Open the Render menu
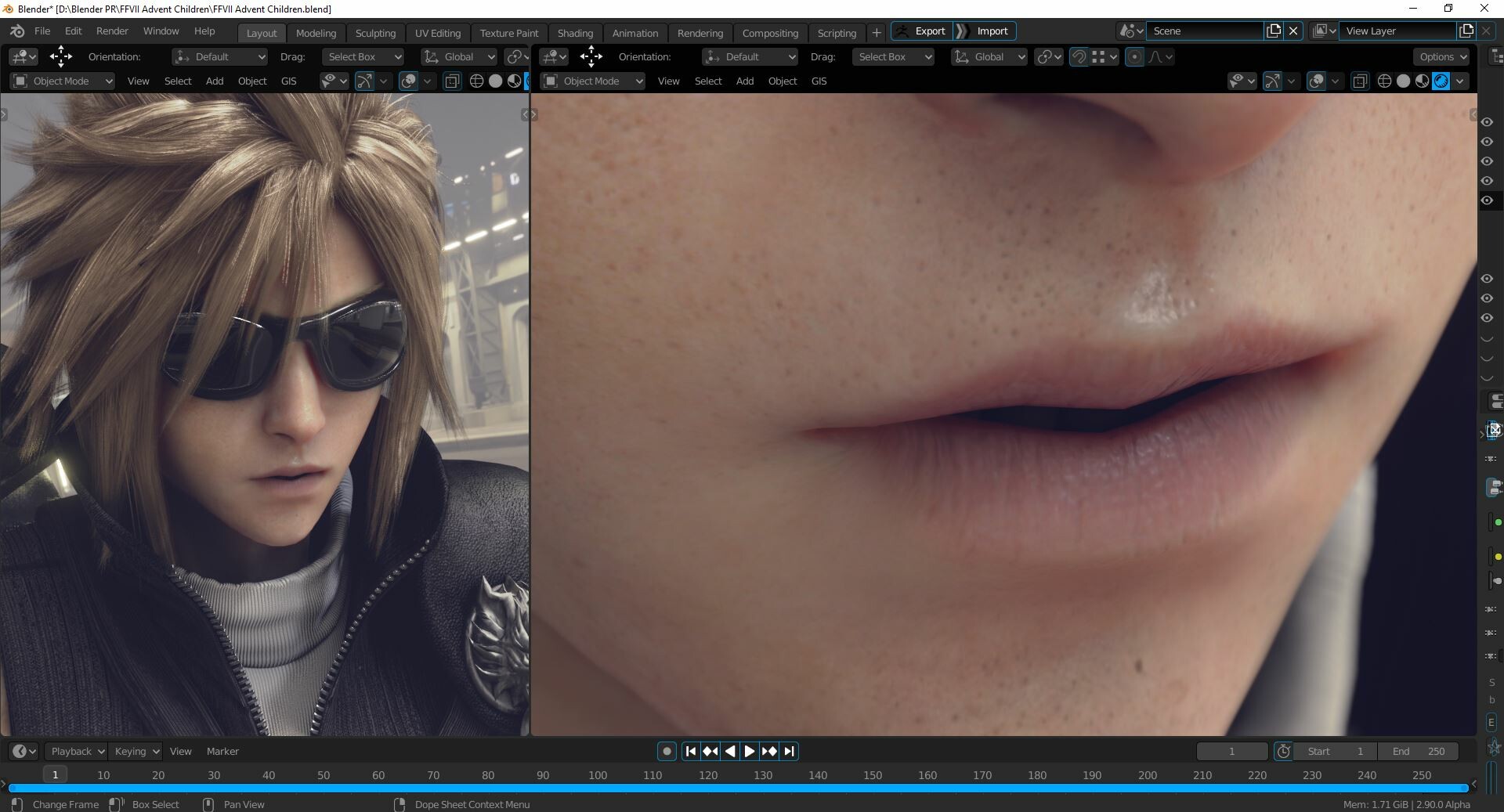1504x812 pixels. click(x=112, y=31)
